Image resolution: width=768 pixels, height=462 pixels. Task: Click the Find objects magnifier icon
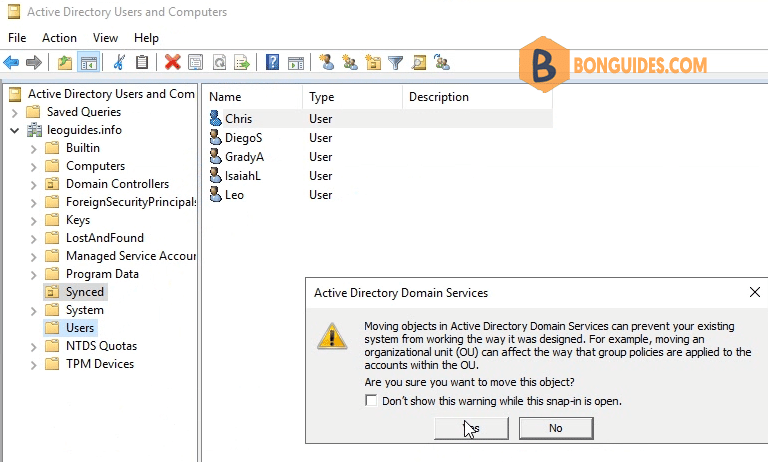(419, 63)
